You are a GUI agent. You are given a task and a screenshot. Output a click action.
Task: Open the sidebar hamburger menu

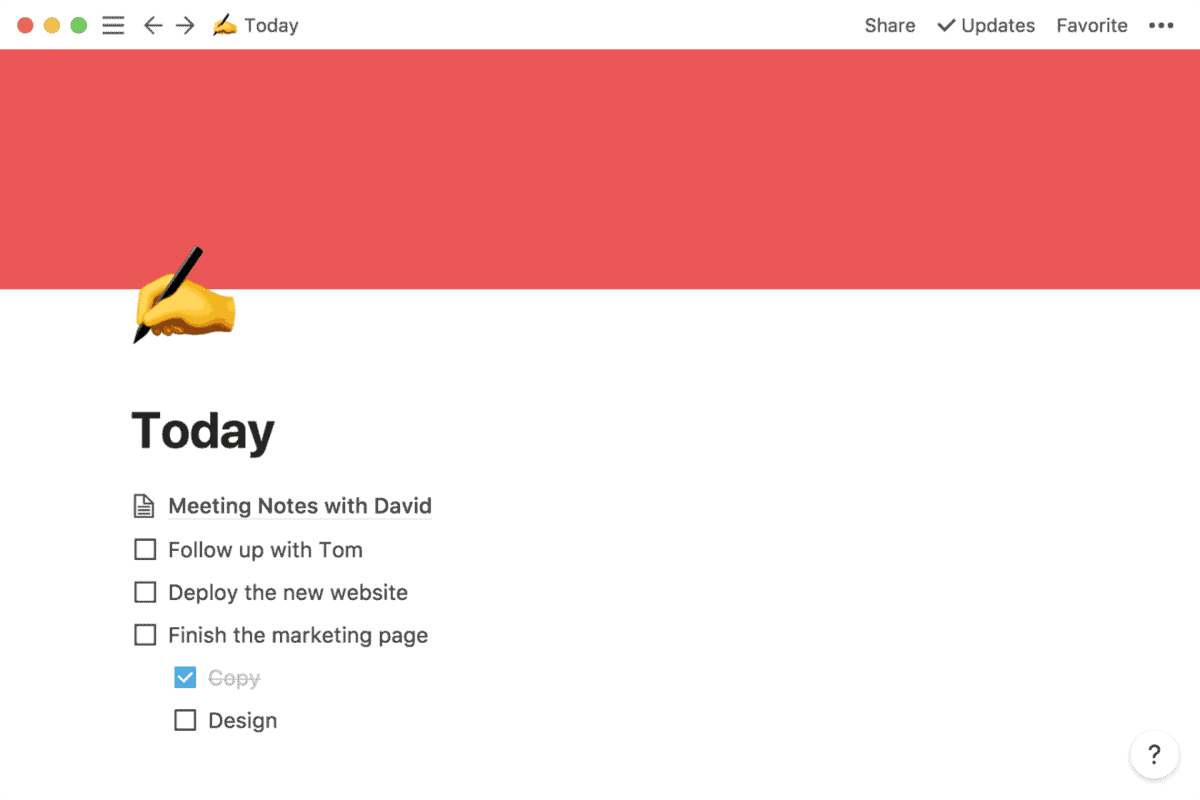114,26
